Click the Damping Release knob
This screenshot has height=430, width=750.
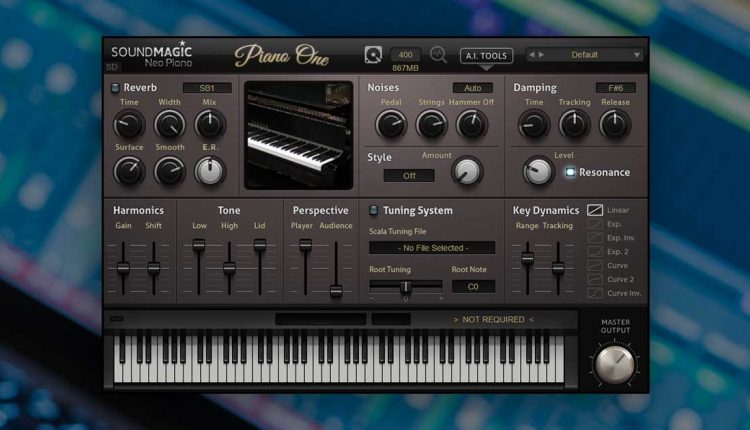[x=615, y=124]
